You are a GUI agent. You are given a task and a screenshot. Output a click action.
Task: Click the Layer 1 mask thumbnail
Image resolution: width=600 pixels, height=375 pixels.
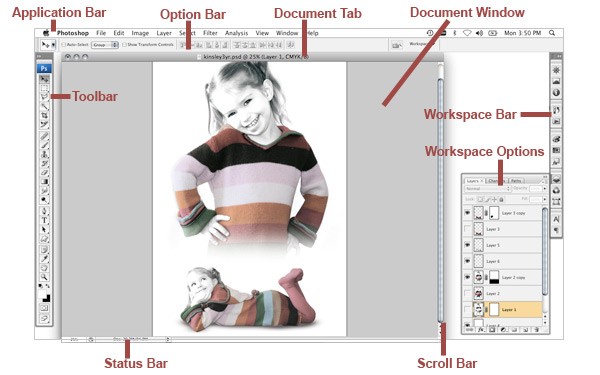494,309
